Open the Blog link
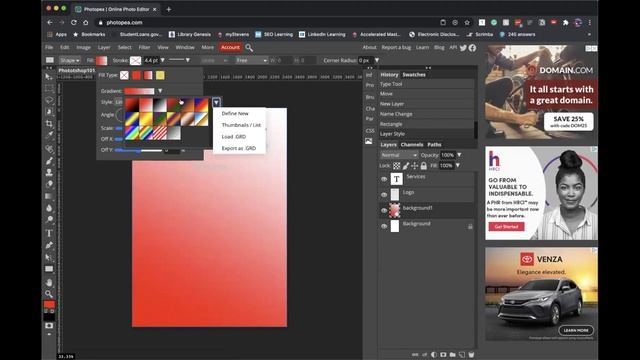The image size is (640, 360). pos(439,47)
